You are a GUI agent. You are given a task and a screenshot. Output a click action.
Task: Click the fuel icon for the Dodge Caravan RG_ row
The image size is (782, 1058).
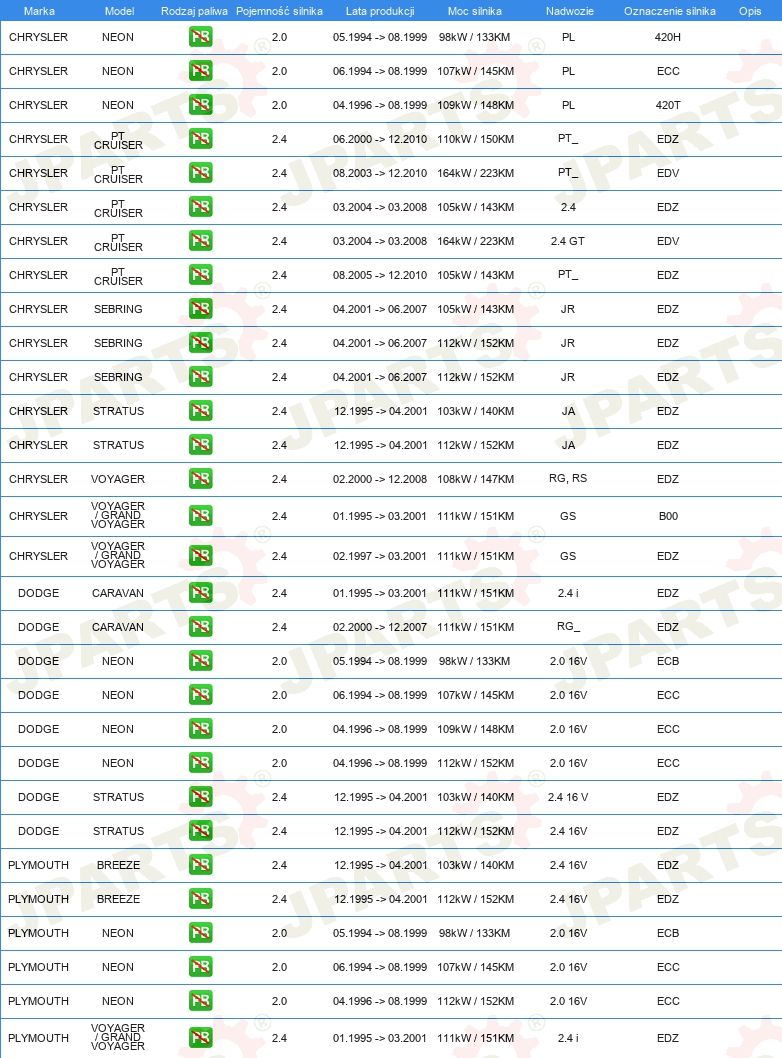pos(200,627)
